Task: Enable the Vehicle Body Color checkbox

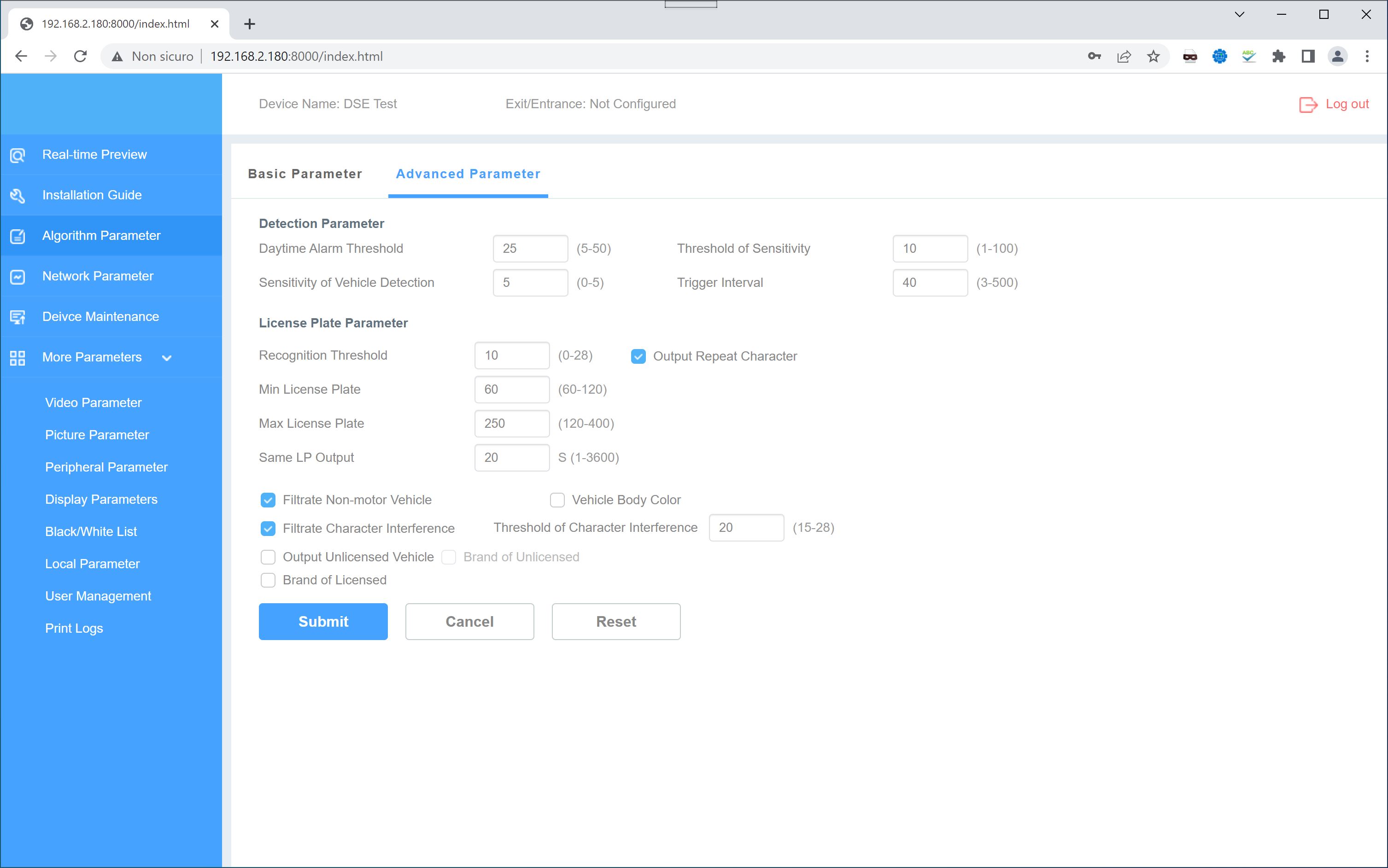Action: point(557,500)
